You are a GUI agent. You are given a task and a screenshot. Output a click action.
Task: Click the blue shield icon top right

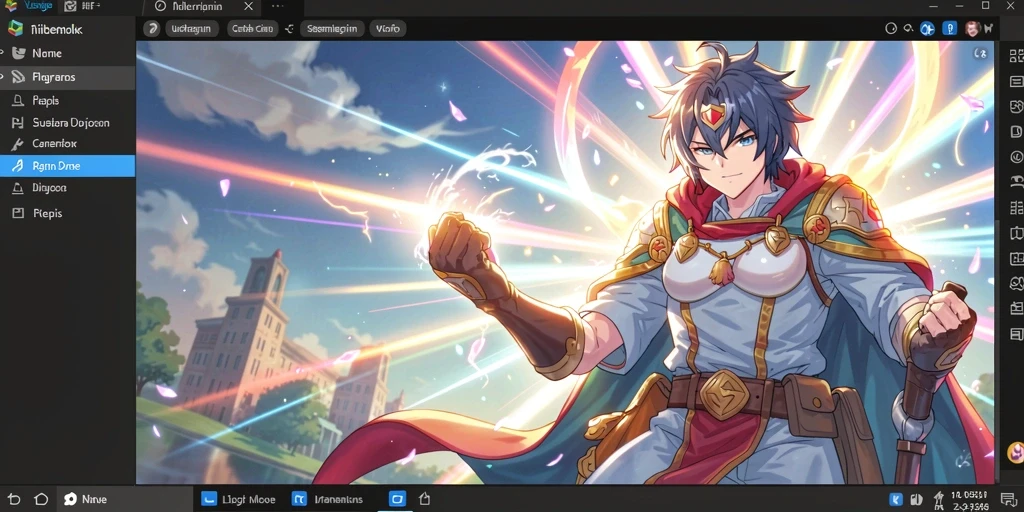tap(950, 29)
